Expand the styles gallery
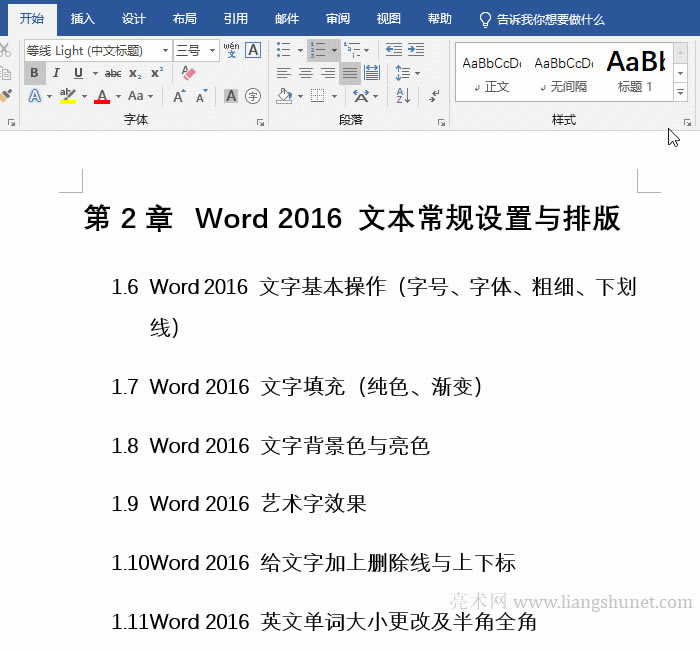The height and width of the screenshot is (650, 700). click(681, 92)
